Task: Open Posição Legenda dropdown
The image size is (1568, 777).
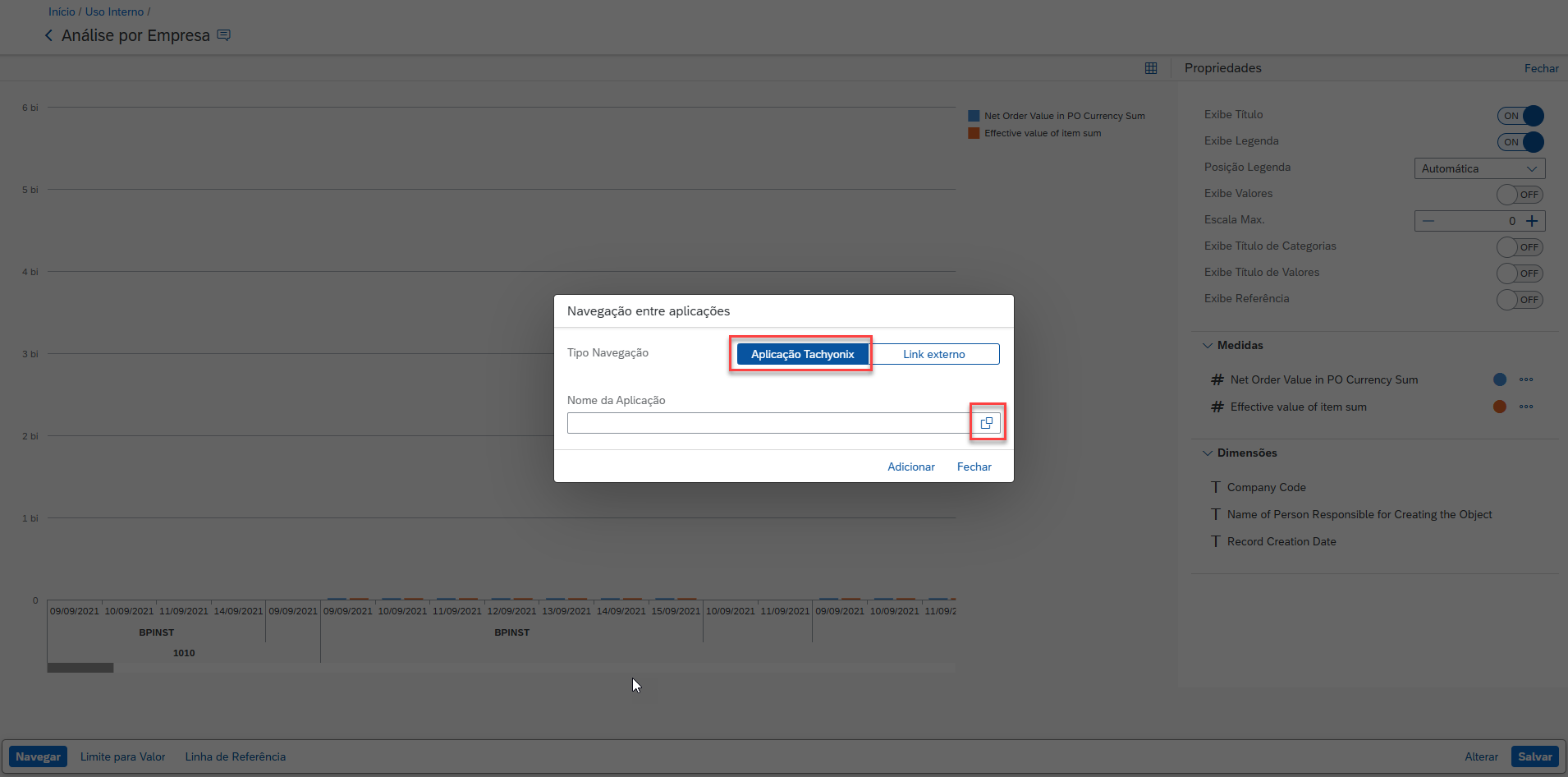Action: pyautogui.click(x=1479, y=168)
